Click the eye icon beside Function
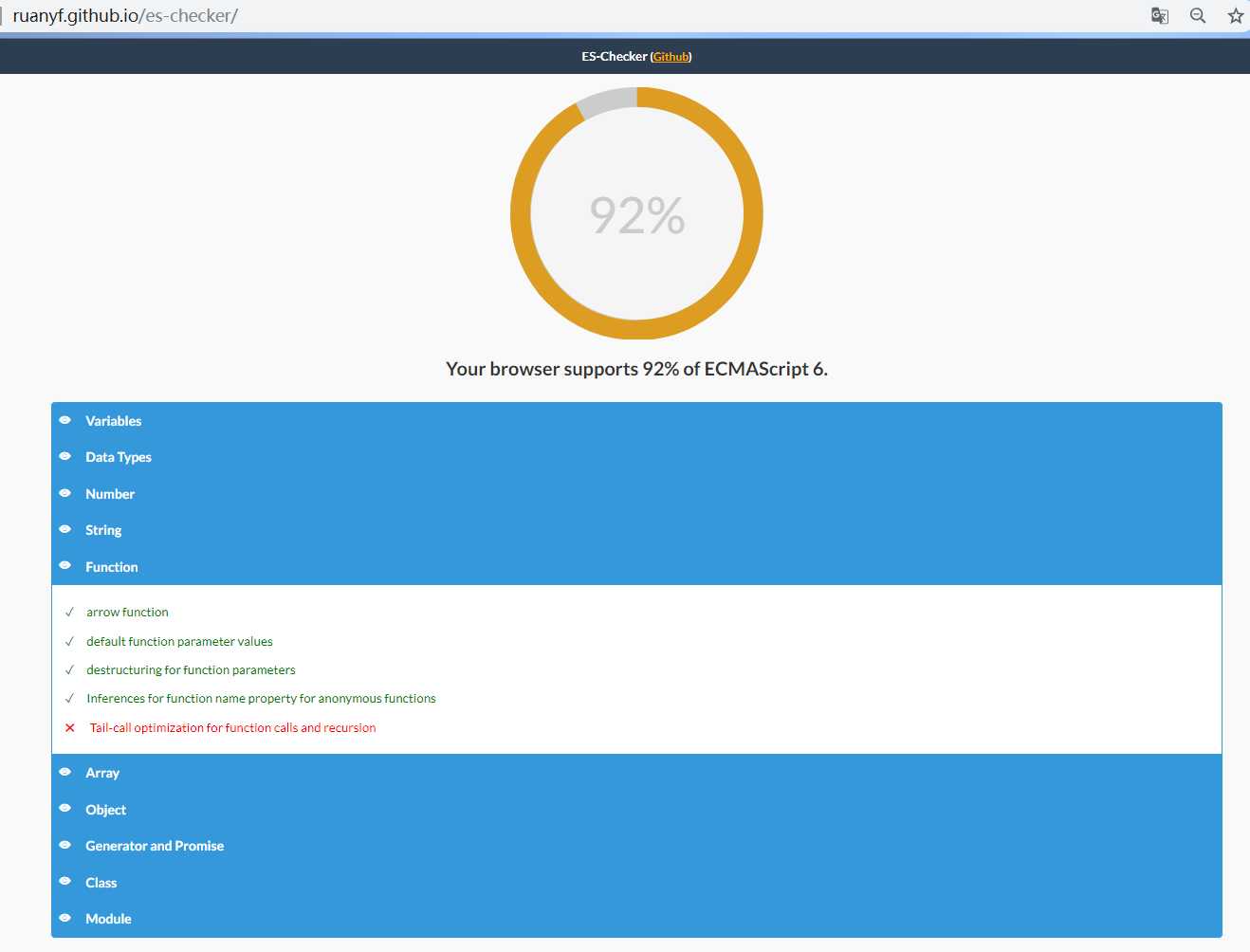 click(x=65, y=565)
